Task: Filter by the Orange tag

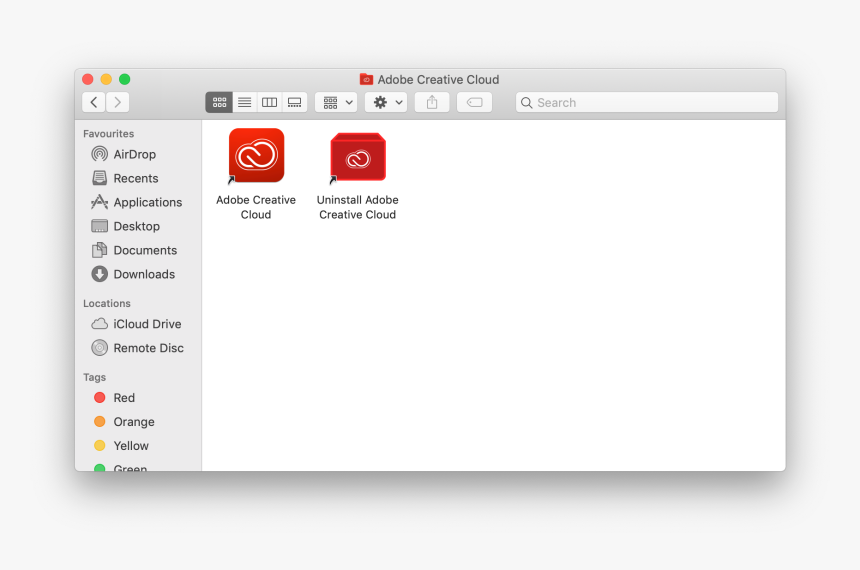Action: pos(133,422)
